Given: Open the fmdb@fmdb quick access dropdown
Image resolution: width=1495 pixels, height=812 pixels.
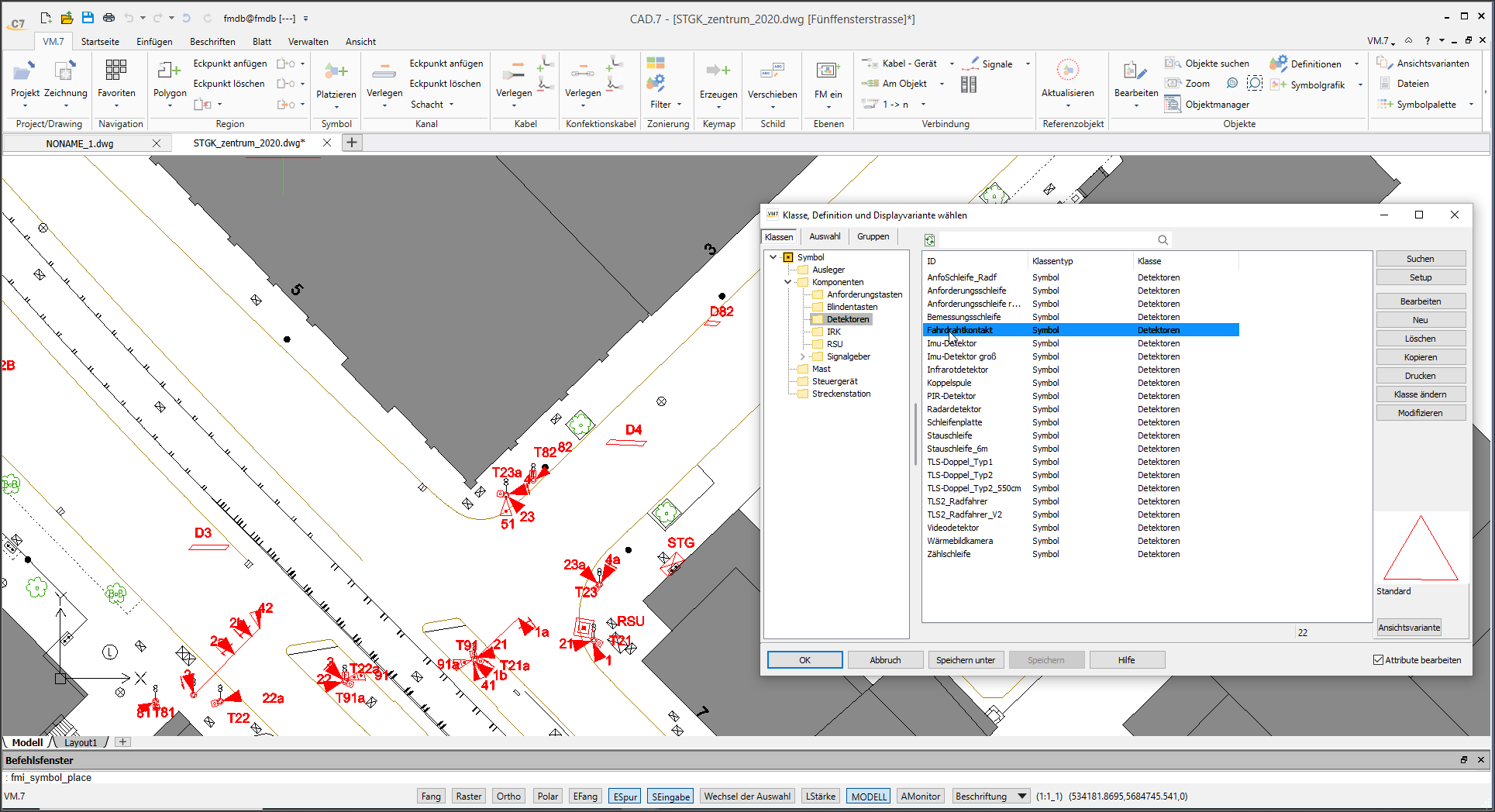Looking at the screenshot, I should [305, 18].
